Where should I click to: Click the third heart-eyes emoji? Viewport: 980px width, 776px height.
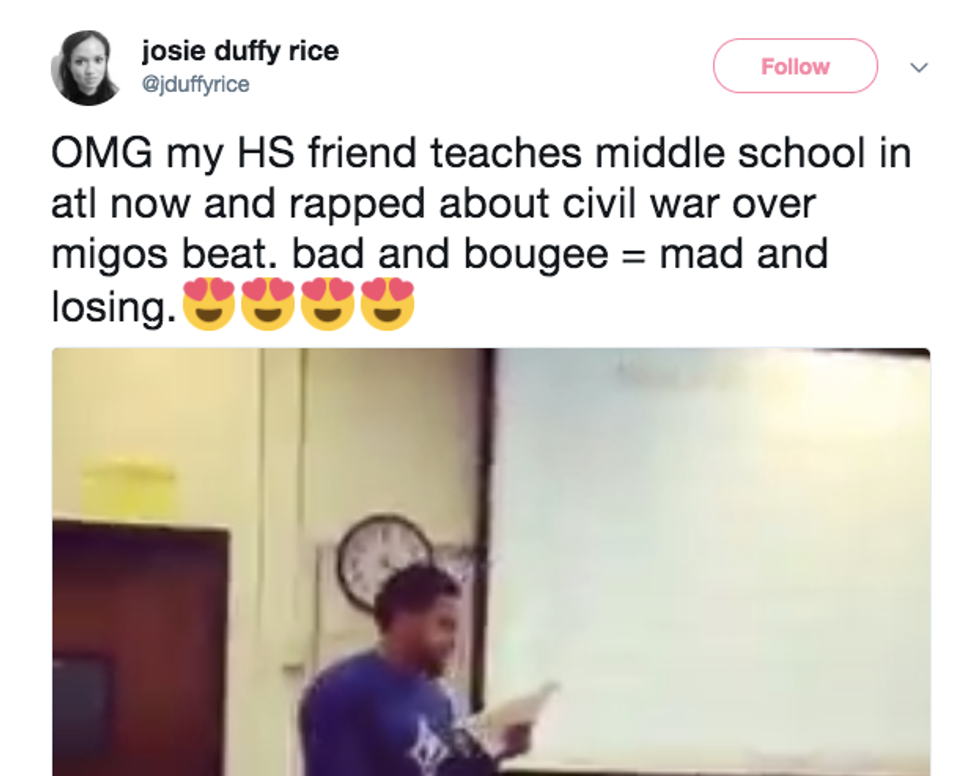tap(328, 304)
